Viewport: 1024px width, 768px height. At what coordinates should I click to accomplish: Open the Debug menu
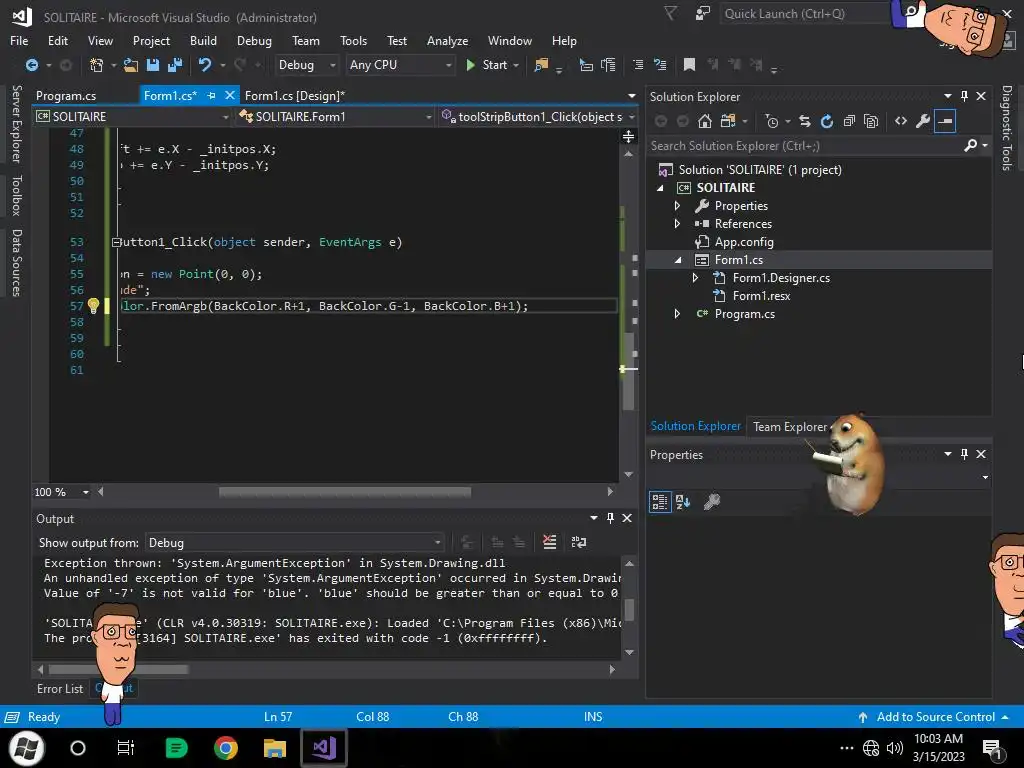(x=254, y=40)
